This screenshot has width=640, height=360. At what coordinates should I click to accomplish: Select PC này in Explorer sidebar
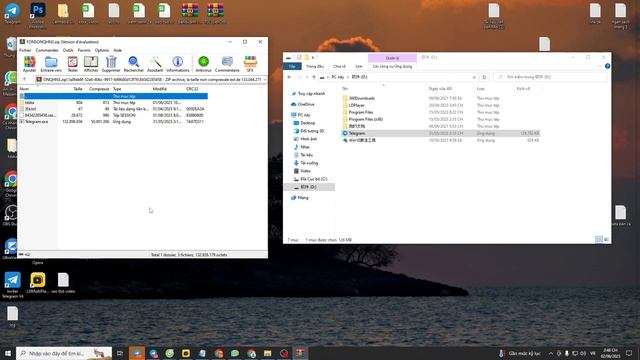pyautogui.click(x=304, y=115)
